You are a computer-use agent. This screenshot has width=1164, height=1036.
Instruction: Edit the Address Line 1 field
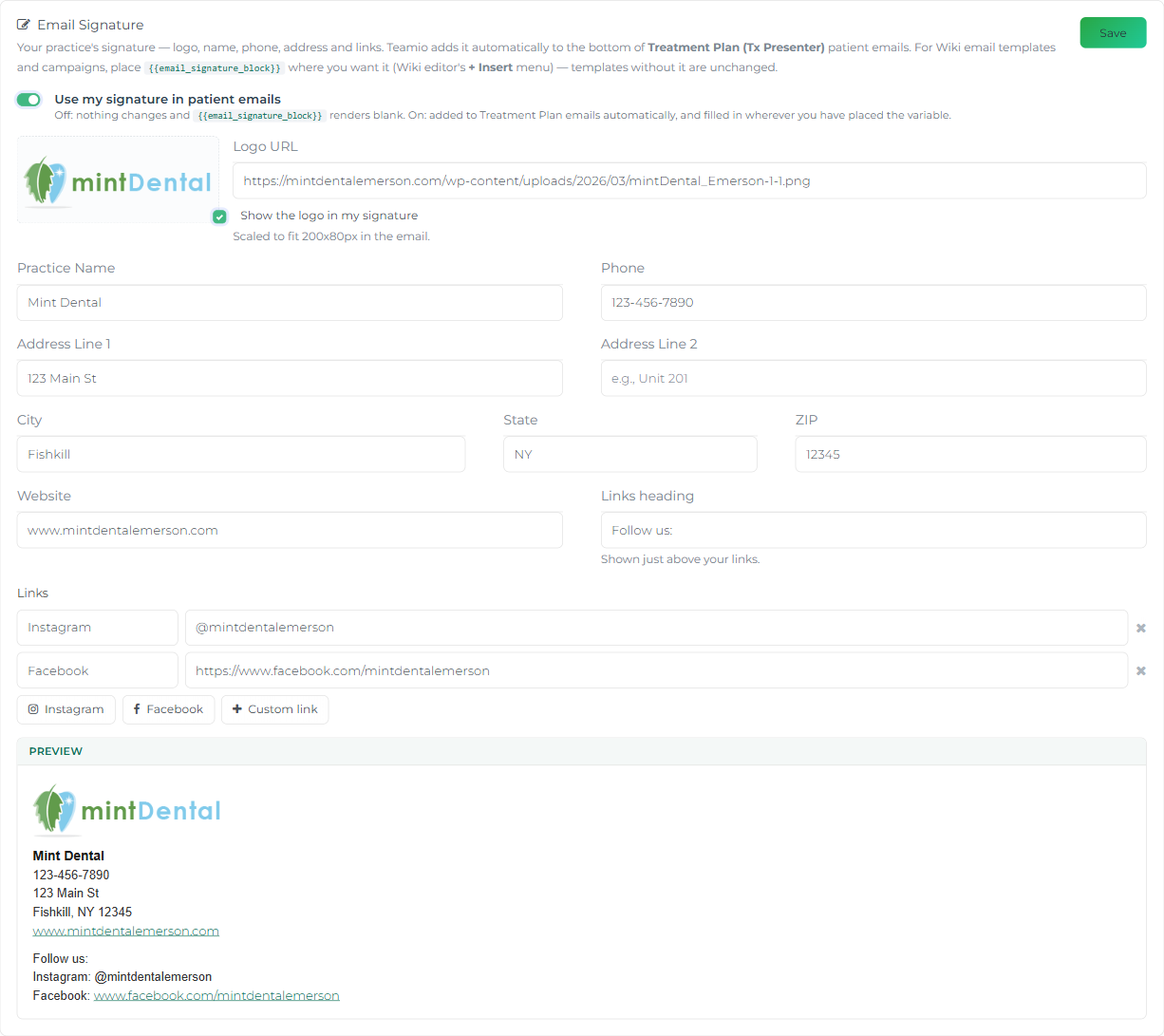coord(290,378)
